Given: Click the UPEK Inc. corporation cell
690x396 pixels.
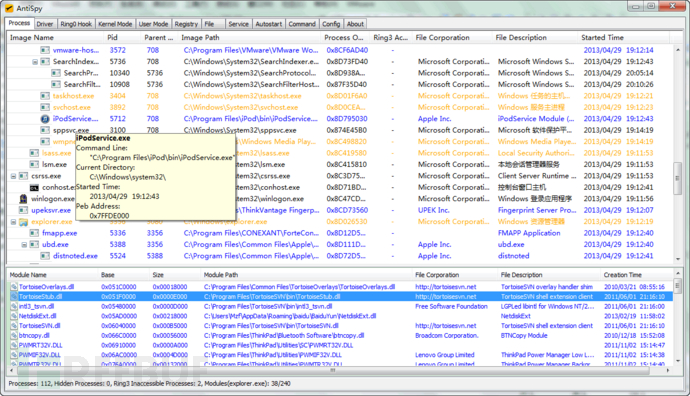Looking at the screenshot, I should [433, 210].
